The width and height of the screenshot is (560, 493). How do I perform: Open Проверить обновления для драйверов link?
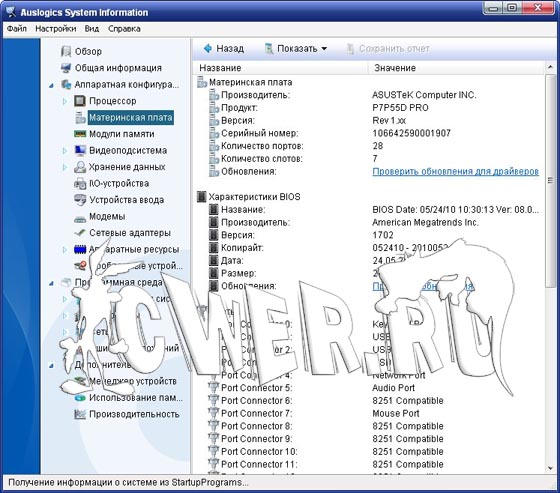(455, 171)
